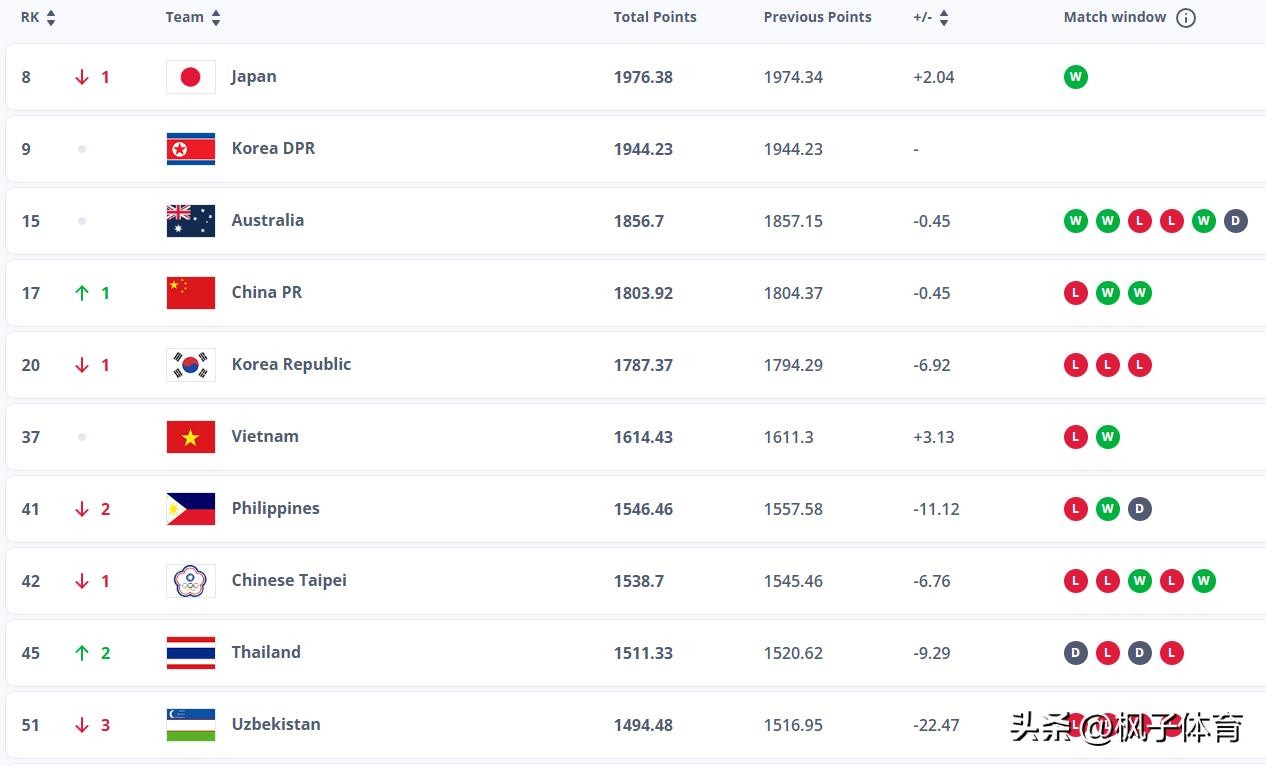Click the Total Points column header

pos(655,17)
